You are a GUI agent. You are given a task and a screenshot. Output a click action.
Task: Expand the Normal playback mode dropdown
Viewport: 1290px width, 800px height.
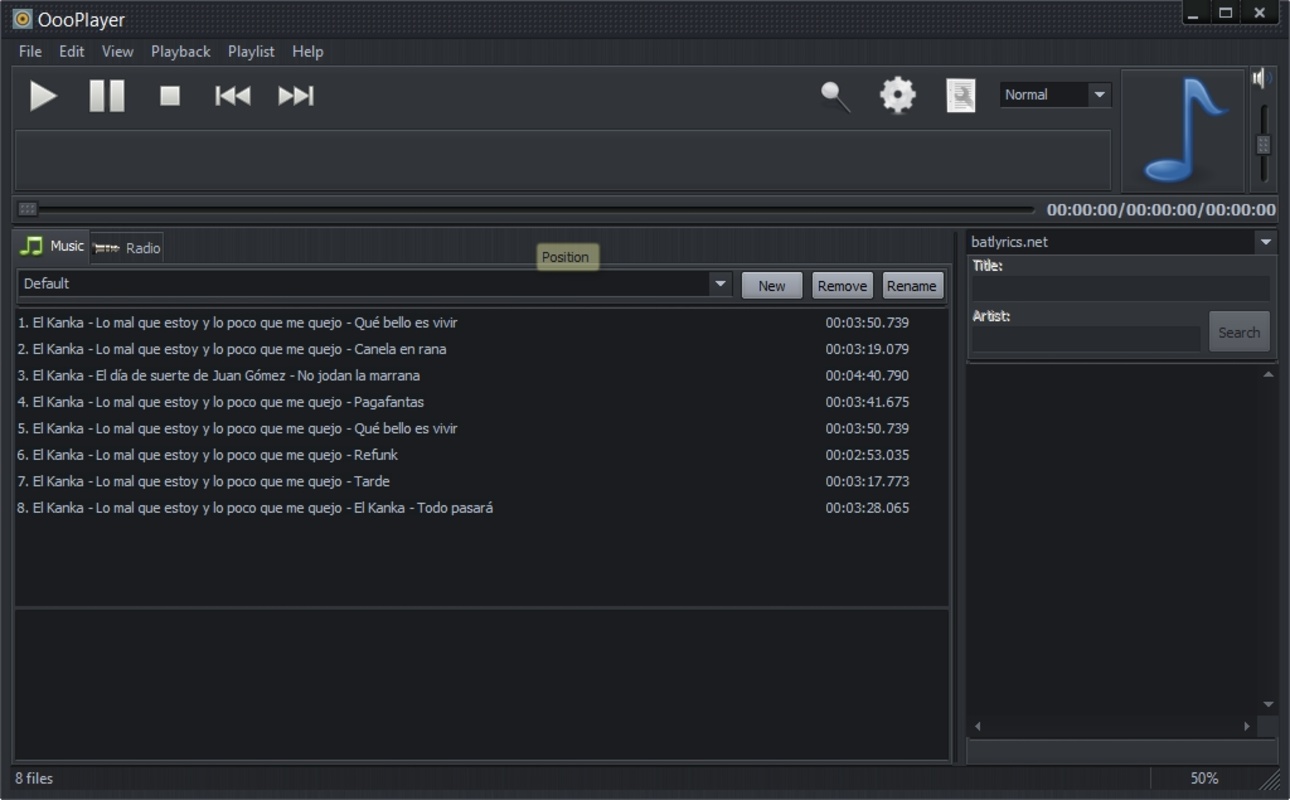pos(1099,95)
